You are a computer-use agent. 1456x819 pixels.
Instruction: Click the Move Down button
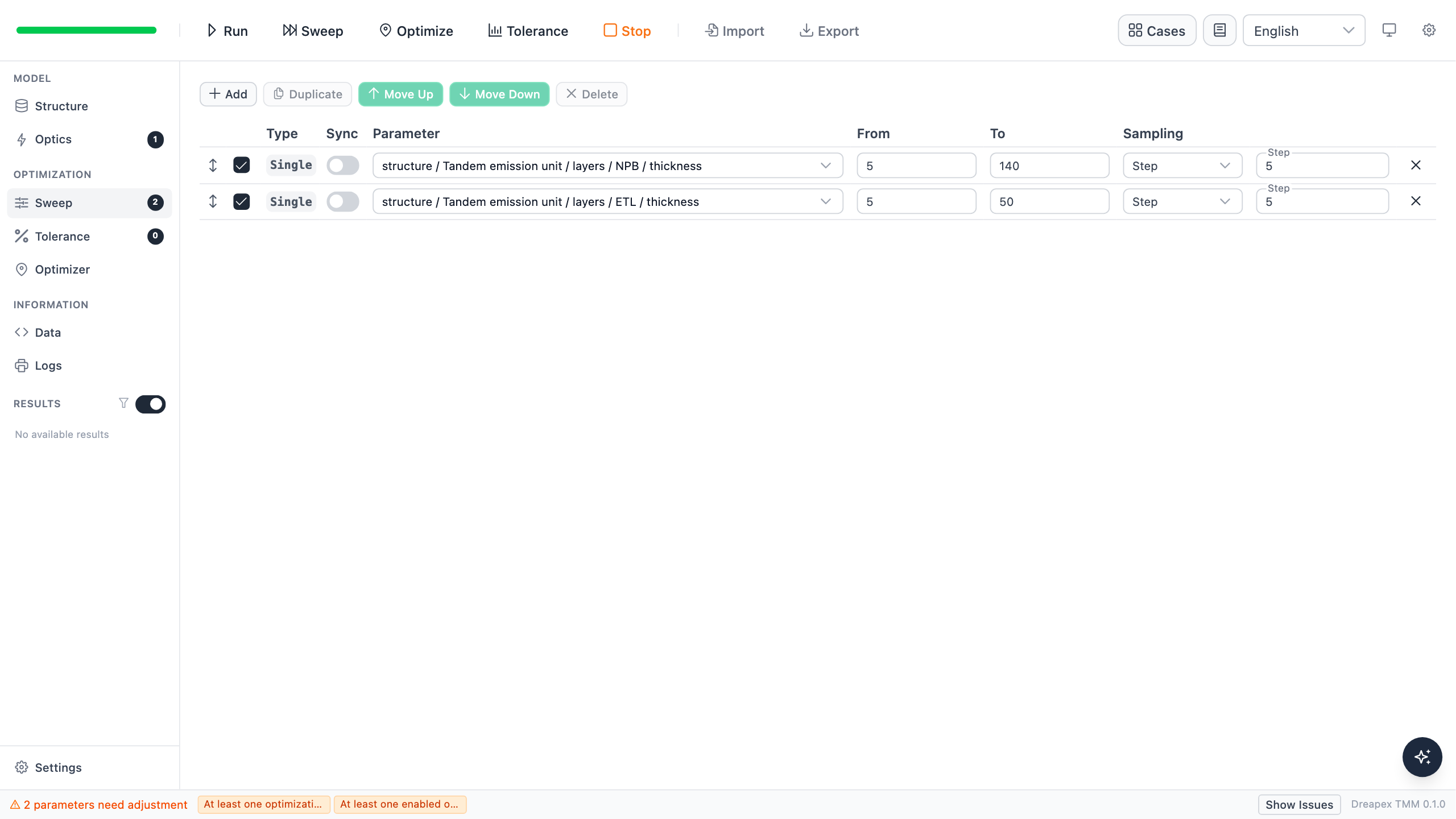pos(499,94)
